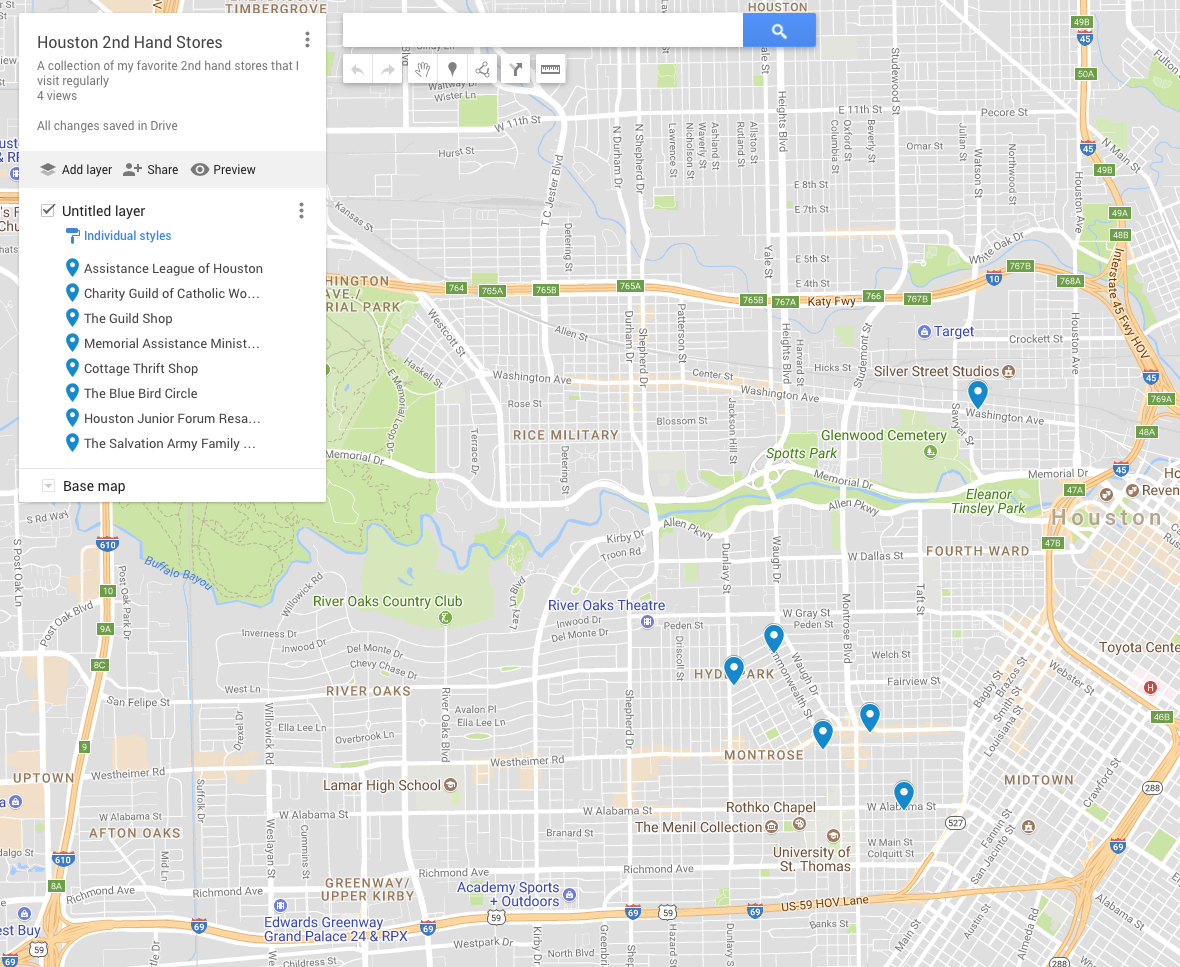Click the map search input field

click(543, 31)
